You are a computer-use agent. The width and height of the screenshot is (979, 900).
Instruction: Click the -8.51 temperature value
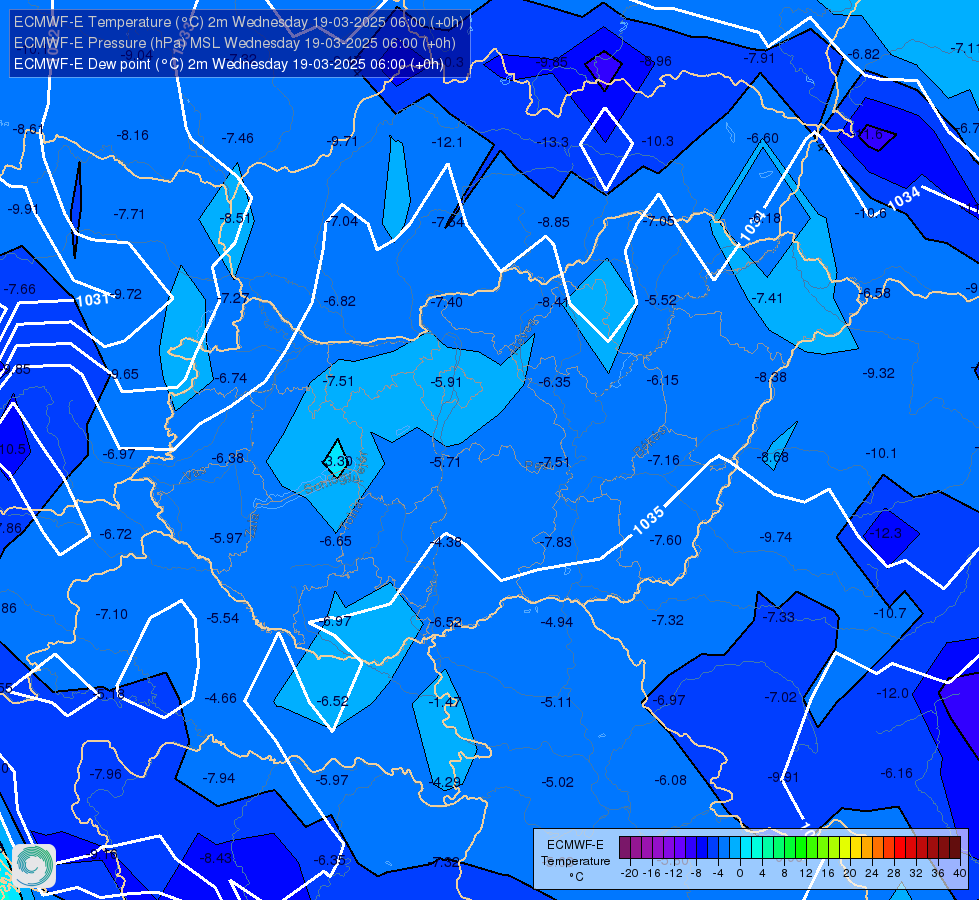[x=236, y=219]
